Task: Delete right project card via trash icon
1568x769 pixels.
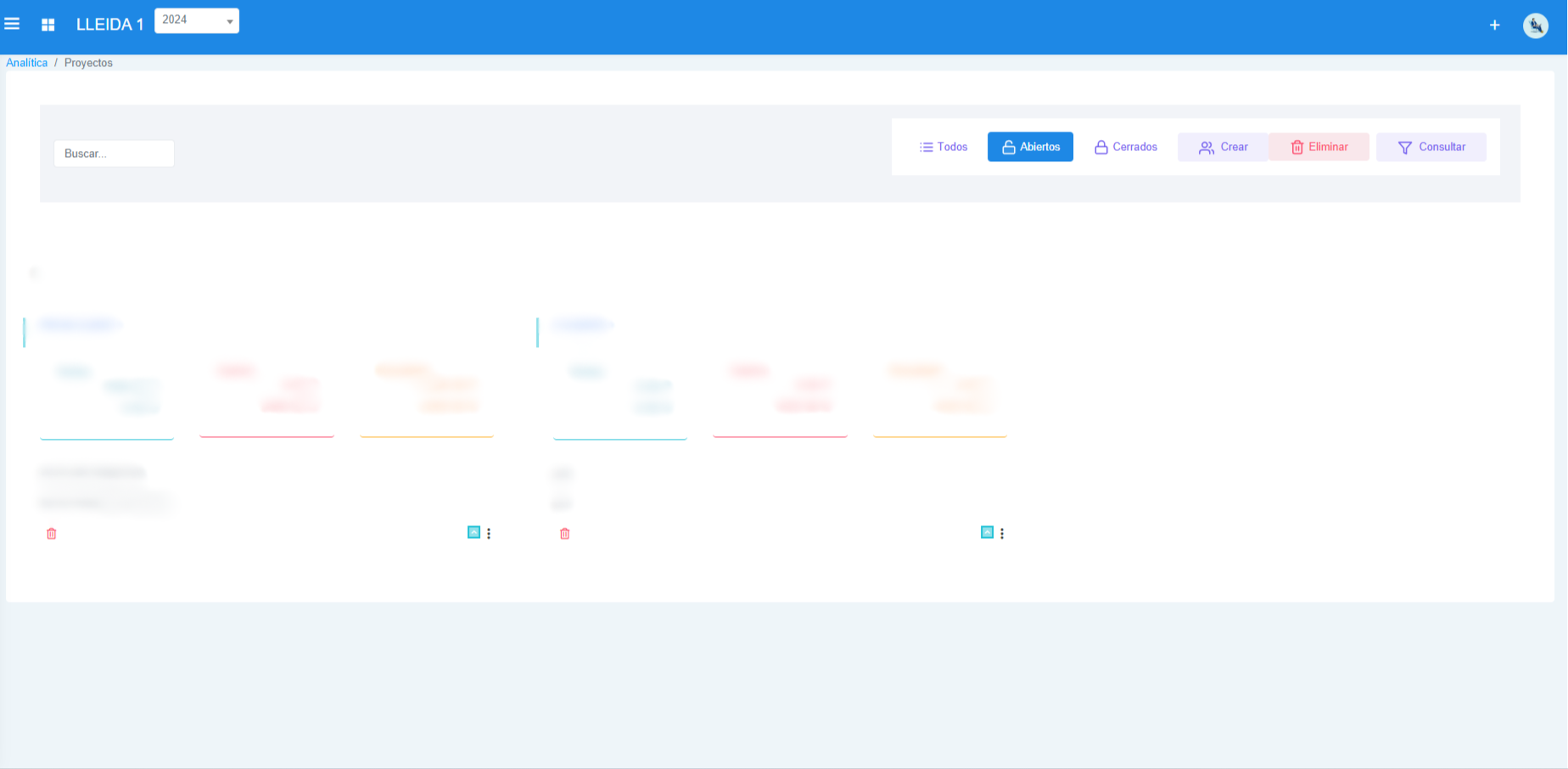Action: (x=565, y=534)
